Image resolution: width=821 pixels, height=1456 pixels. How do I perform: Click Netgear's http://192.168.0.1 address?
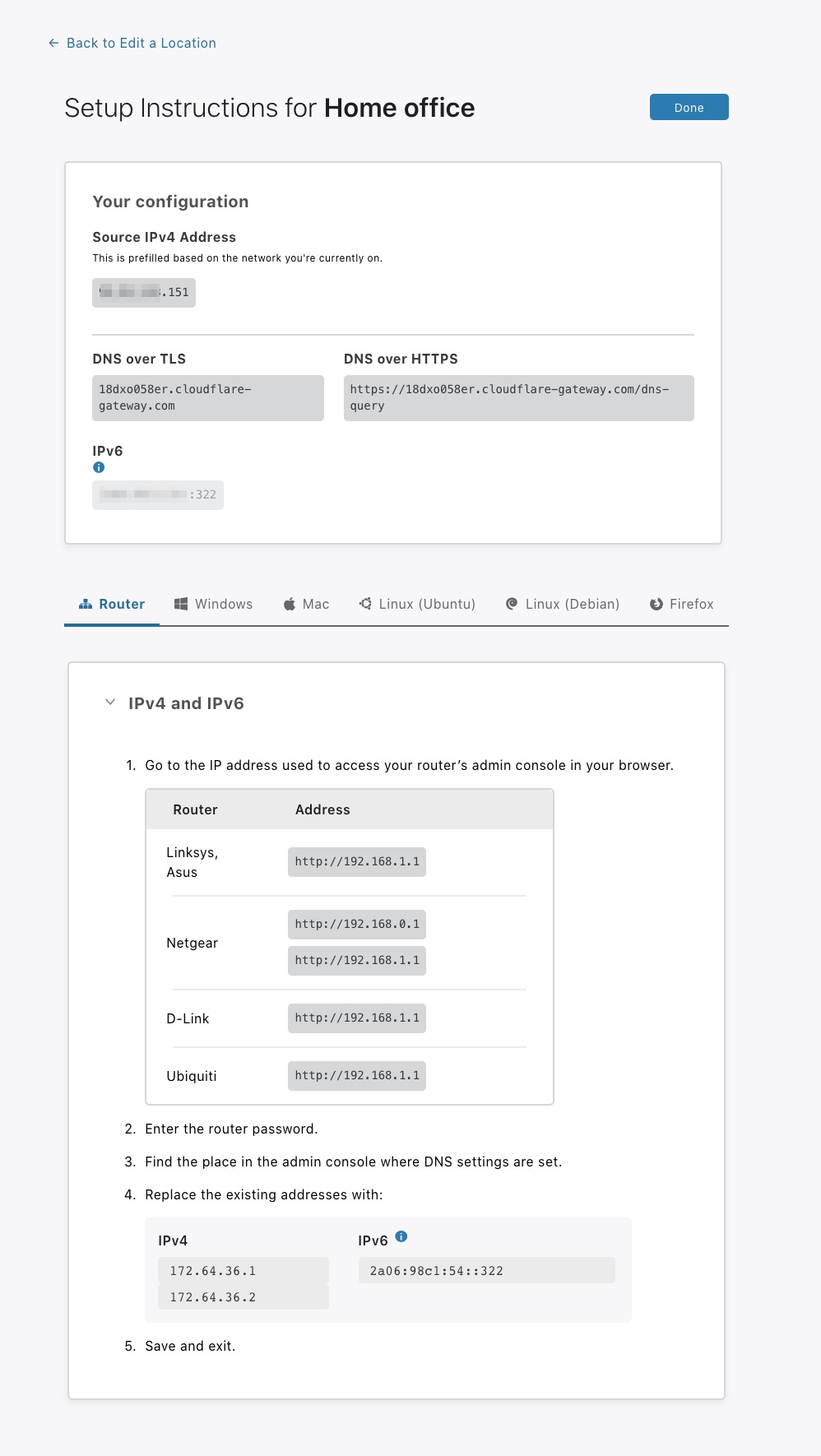click(357, 924)
